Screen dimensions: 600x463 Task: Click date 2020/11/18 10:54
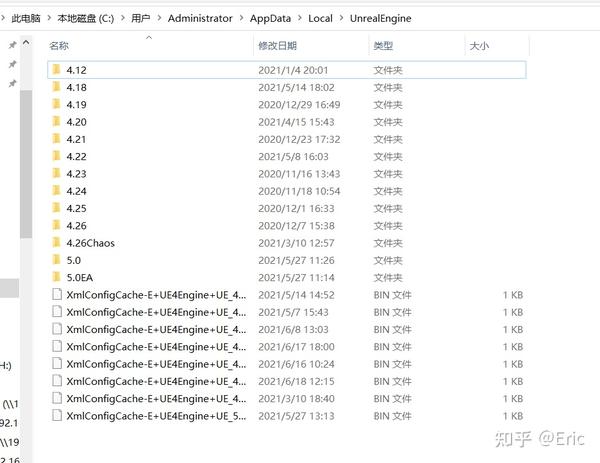(299, 191)
